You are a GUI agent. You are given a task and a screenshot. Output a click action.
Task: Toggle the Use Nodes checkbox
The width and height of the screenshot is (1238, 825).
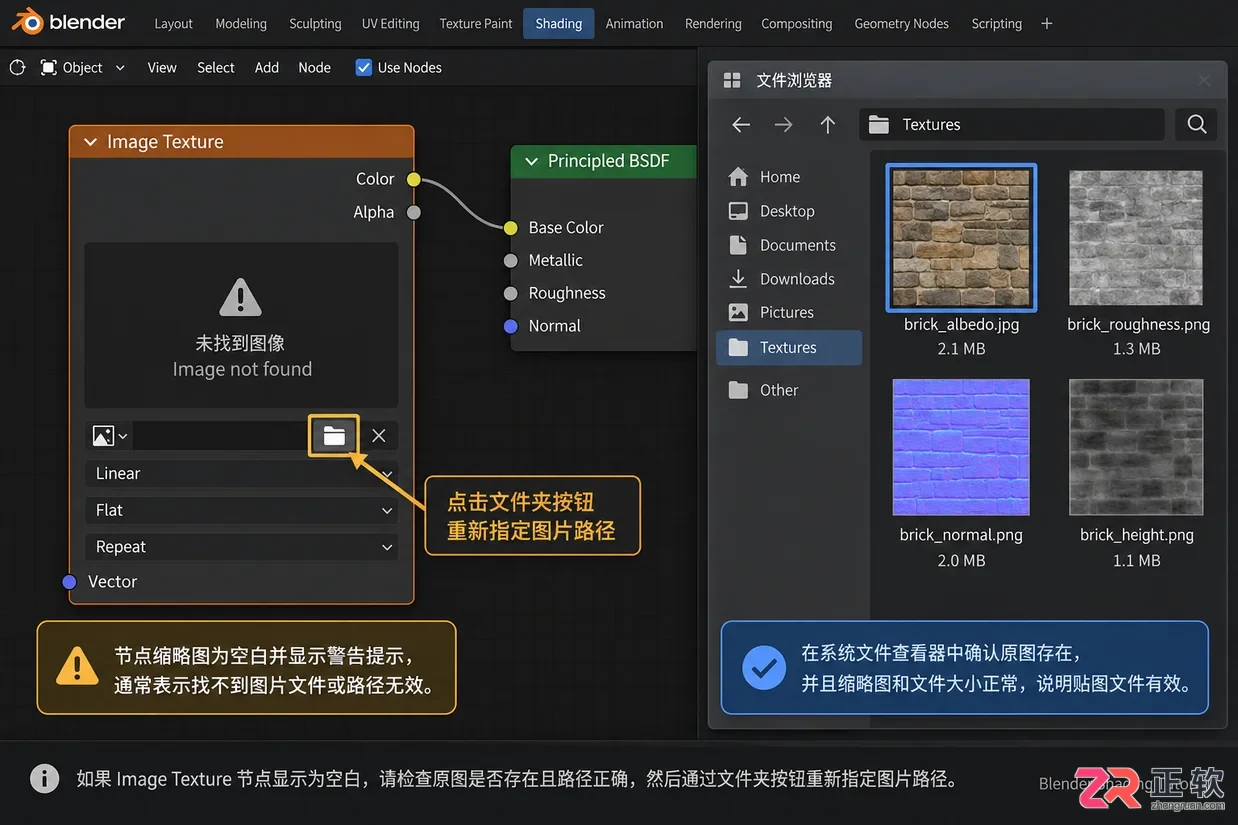pos(364,67)
